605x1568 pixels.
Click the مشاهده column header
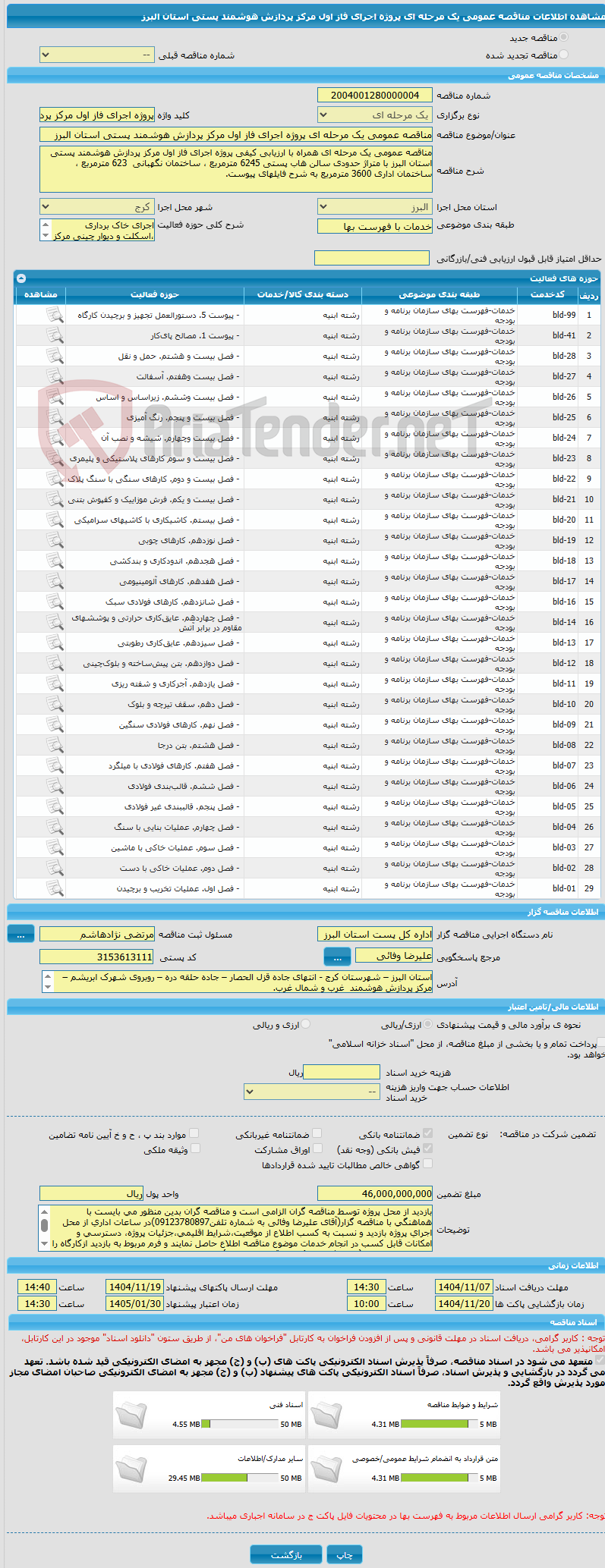40,294
